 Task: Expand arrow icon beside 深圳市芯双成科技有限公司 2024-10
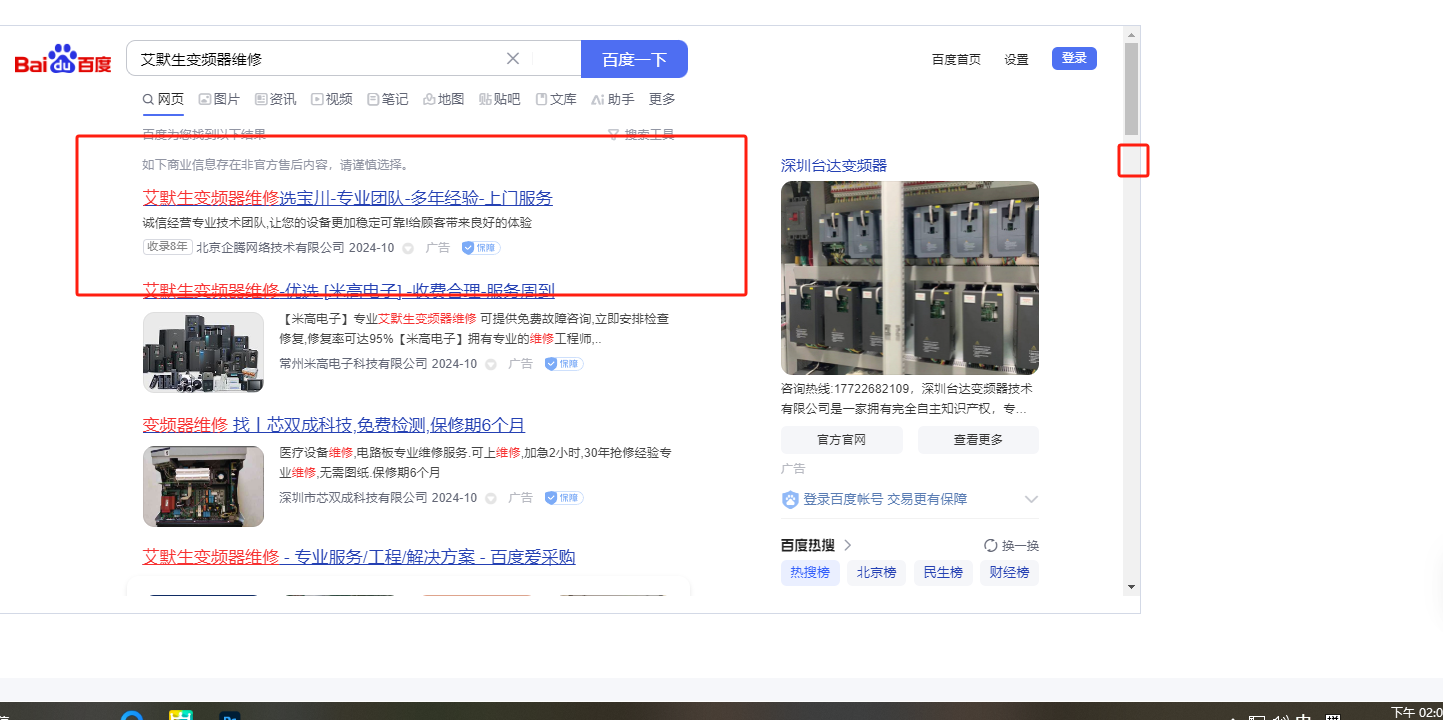491,498
